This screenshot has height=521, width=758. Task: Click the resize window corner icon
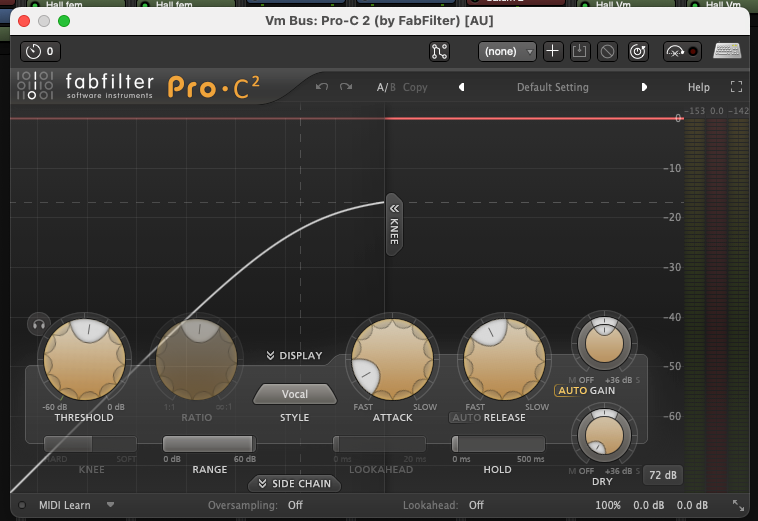(738, 506)
